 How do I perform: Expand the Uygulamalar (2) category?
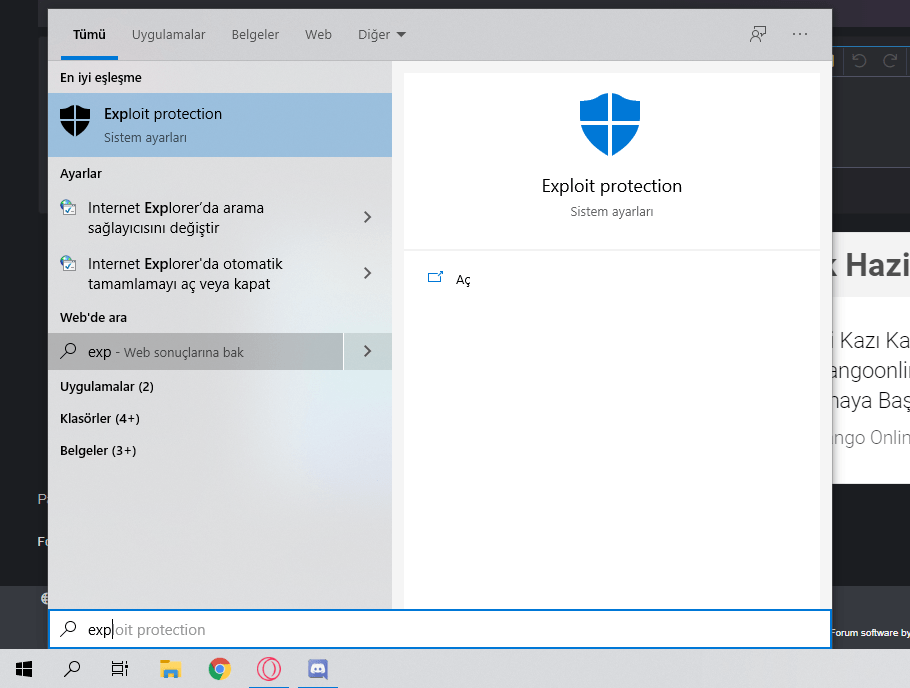pyautogui.click(x=107, y=387)
